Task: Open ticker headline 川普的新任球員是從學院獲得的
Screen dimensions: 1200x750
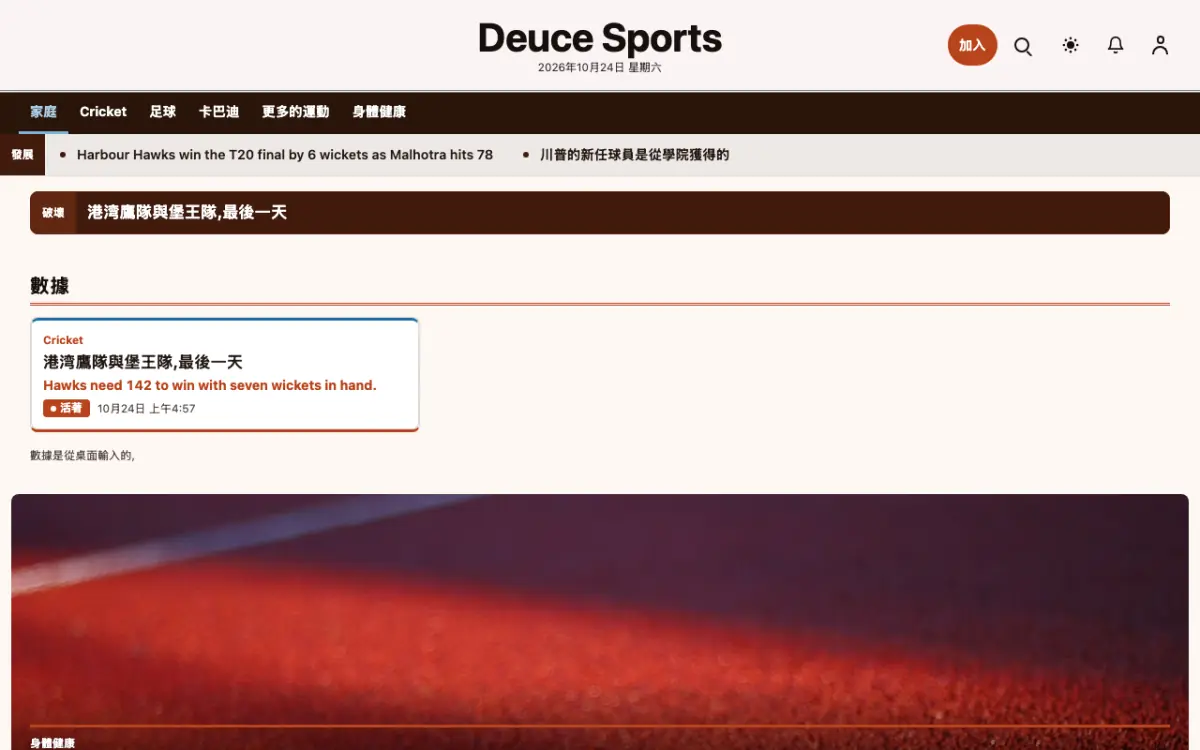Action: (634, 155)
